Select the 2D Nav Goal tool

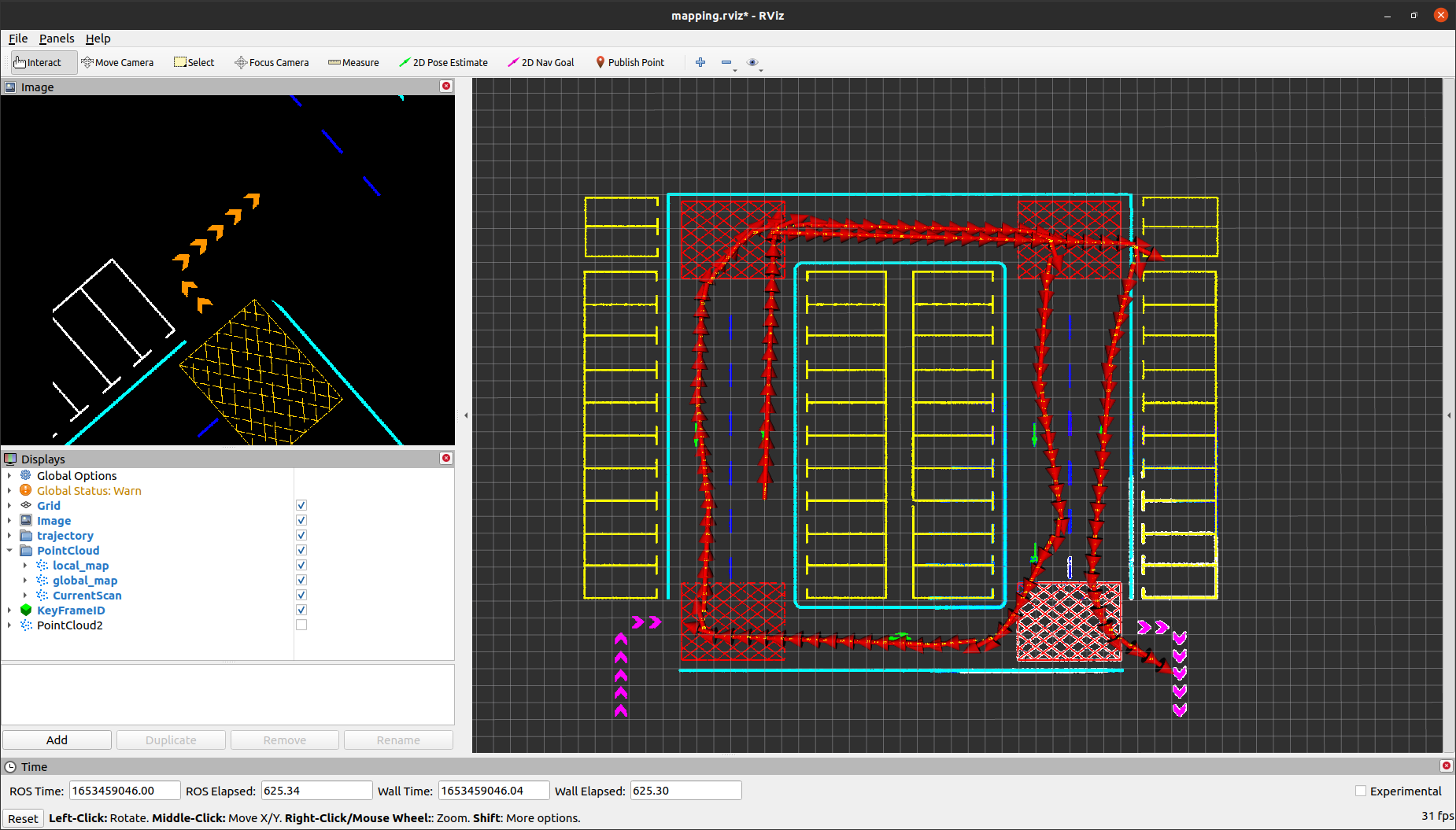541,62
